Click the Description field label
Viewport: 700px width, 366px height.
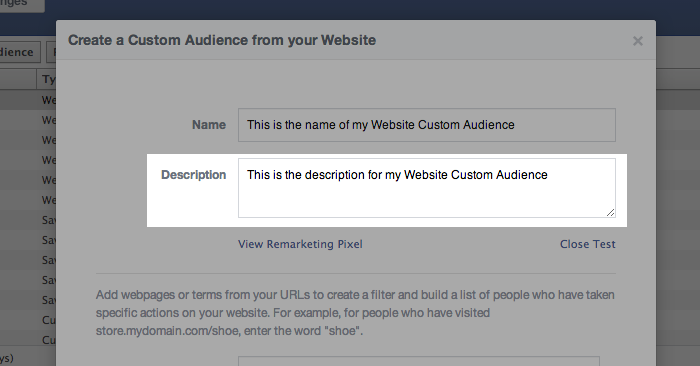(193, 175)
